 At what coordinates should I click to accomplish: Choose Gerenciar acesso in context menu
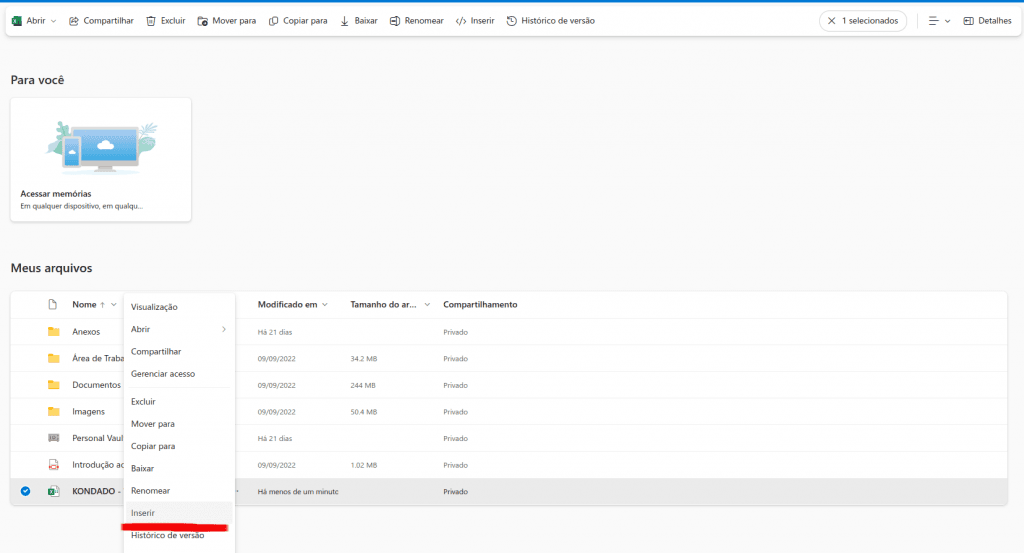[163, 374]
